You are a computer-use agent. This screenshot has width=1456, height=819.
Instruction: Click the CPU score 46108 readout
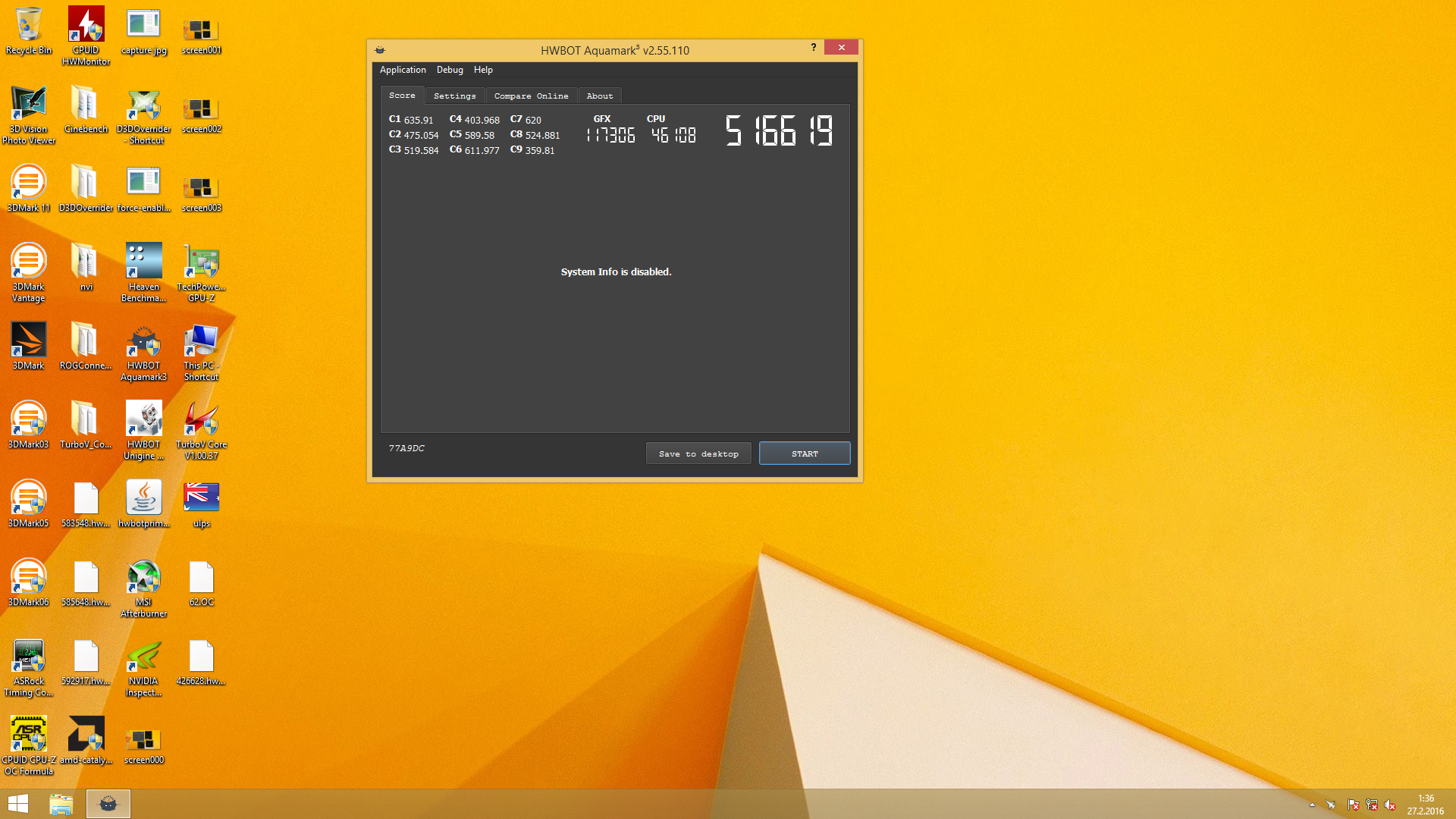coord(673,135)
